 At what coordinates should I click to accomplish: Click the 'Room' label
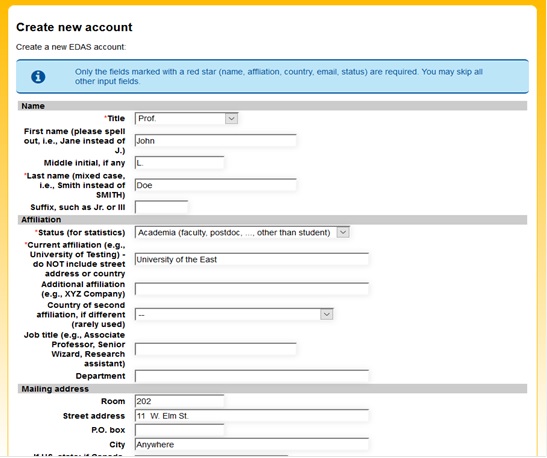point(113,401)
